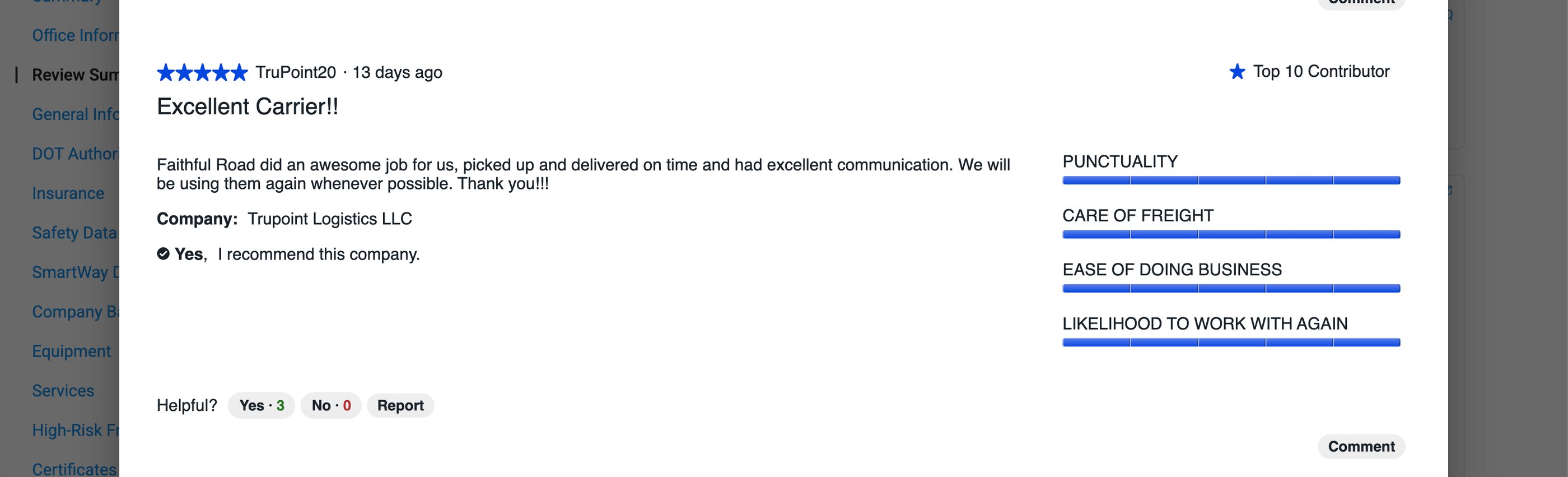This screenshot has width=1568, height=477.
Task: Go to the General Info section
Action: tap(76, 114)
